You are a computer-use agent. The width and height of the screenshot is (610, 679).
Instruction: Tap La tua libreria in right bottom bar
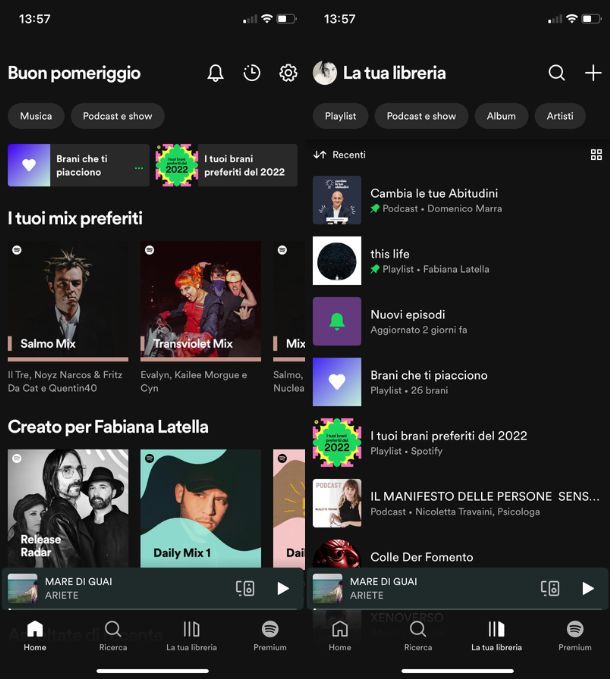point(496,635)
